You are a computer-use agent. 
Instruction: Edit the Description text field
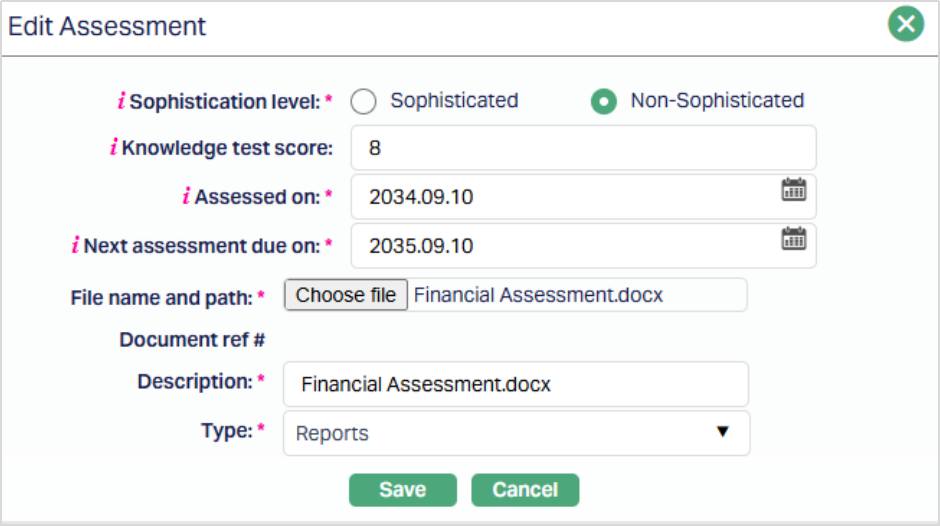point(515,384)
